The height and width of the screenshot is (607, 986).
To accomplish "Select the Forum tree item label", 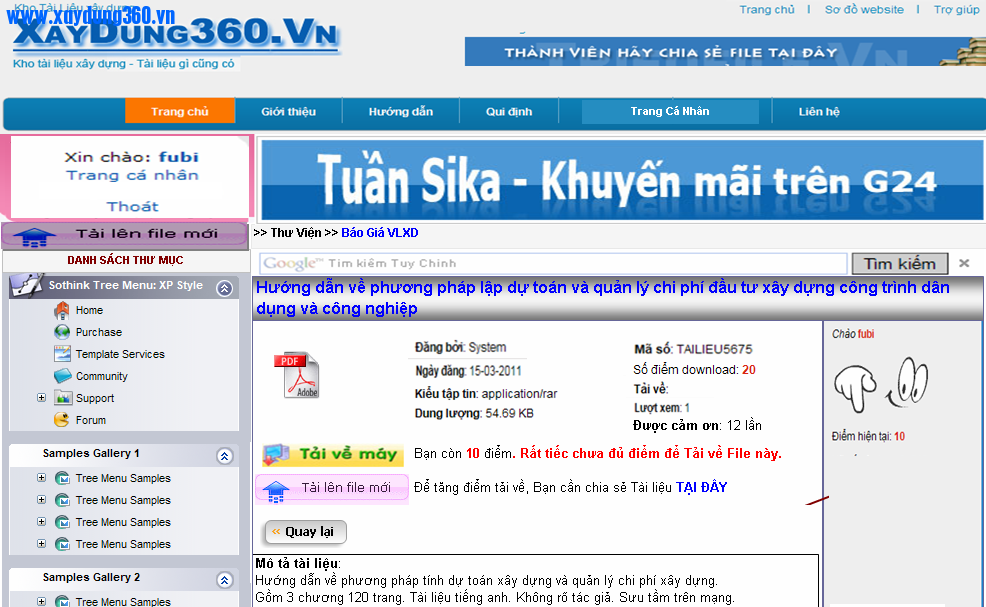I will coord(91,420).
